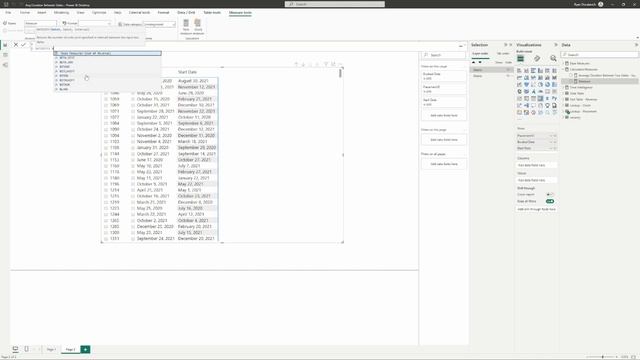Add a new page with plus button
The image size is (640, 360).
(x=85, y=349)
